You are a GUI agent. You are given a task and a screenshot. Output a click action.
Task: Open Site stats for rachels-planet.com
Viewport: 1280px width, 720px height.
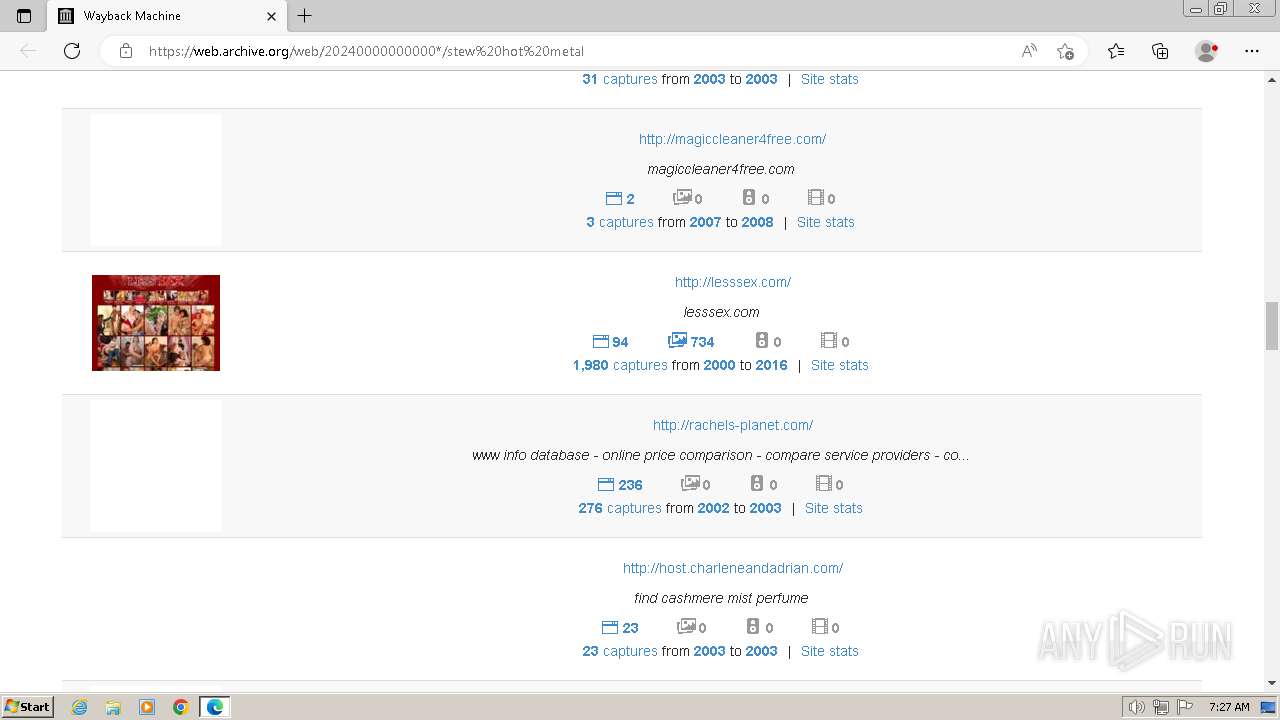tap(834, 508)
